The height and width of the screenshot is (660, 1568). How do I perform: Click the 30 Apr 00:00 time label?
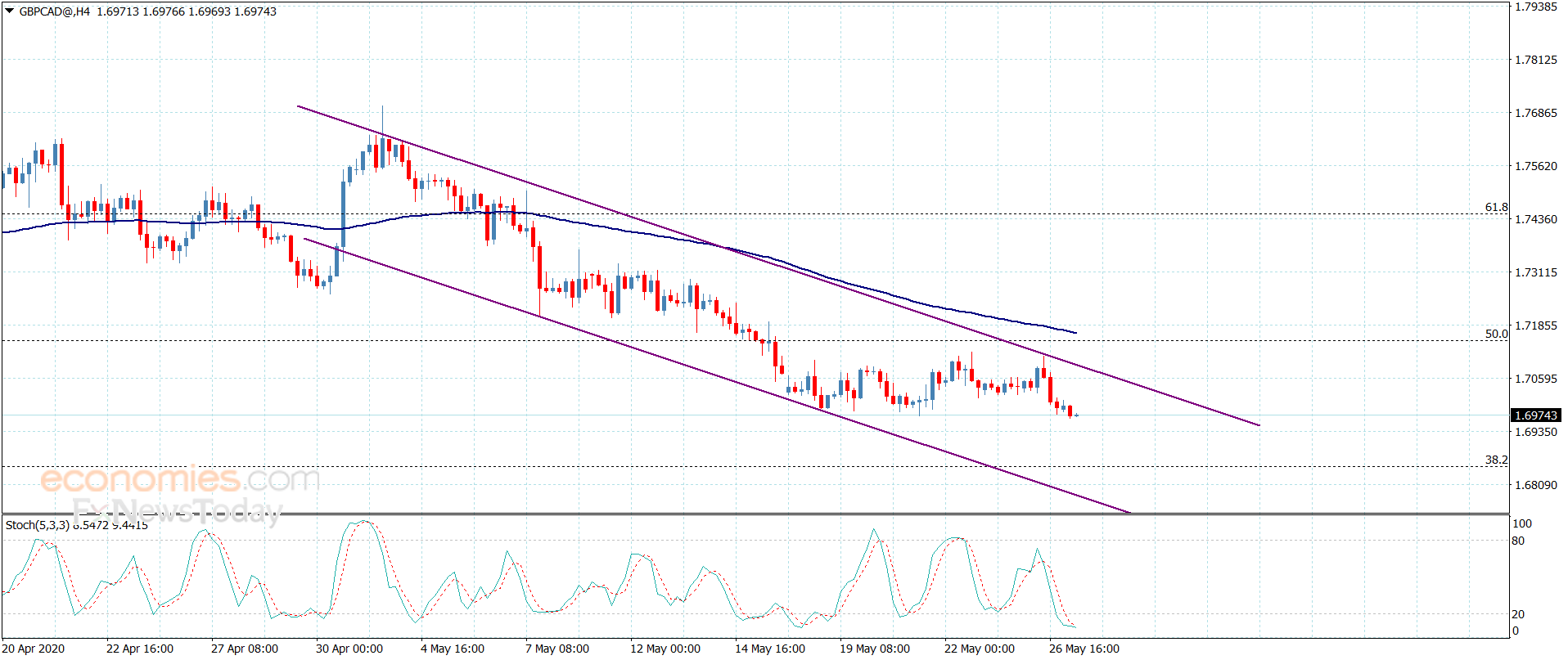(x=349, y=649)
